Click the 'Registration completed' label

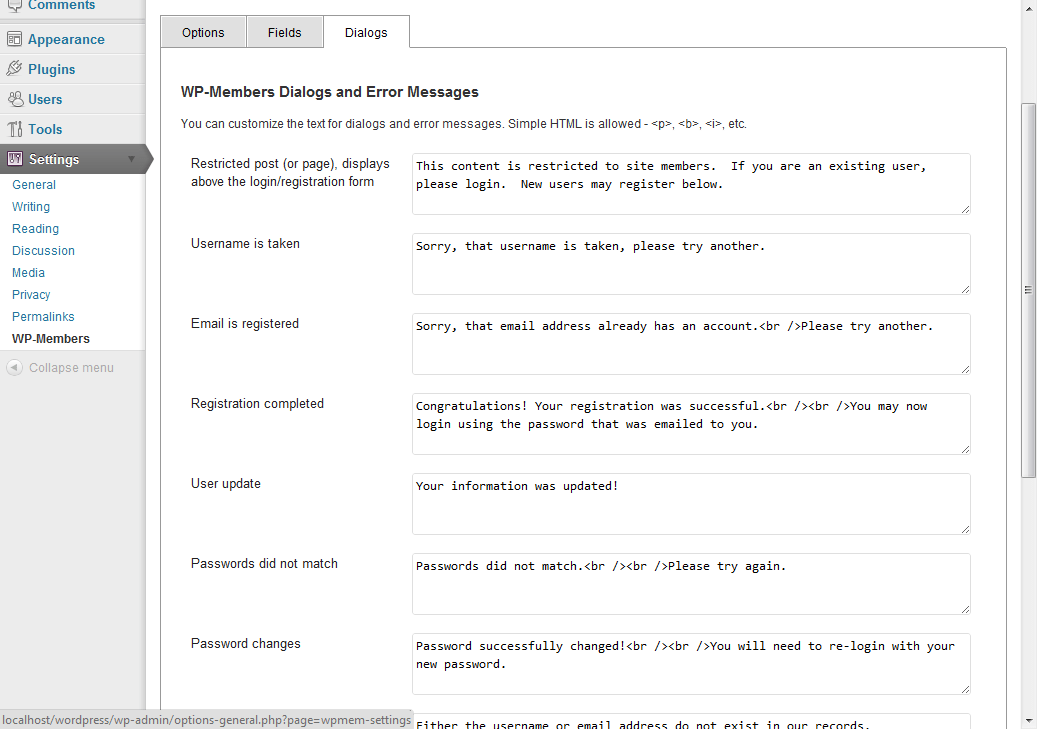point(257,404)
